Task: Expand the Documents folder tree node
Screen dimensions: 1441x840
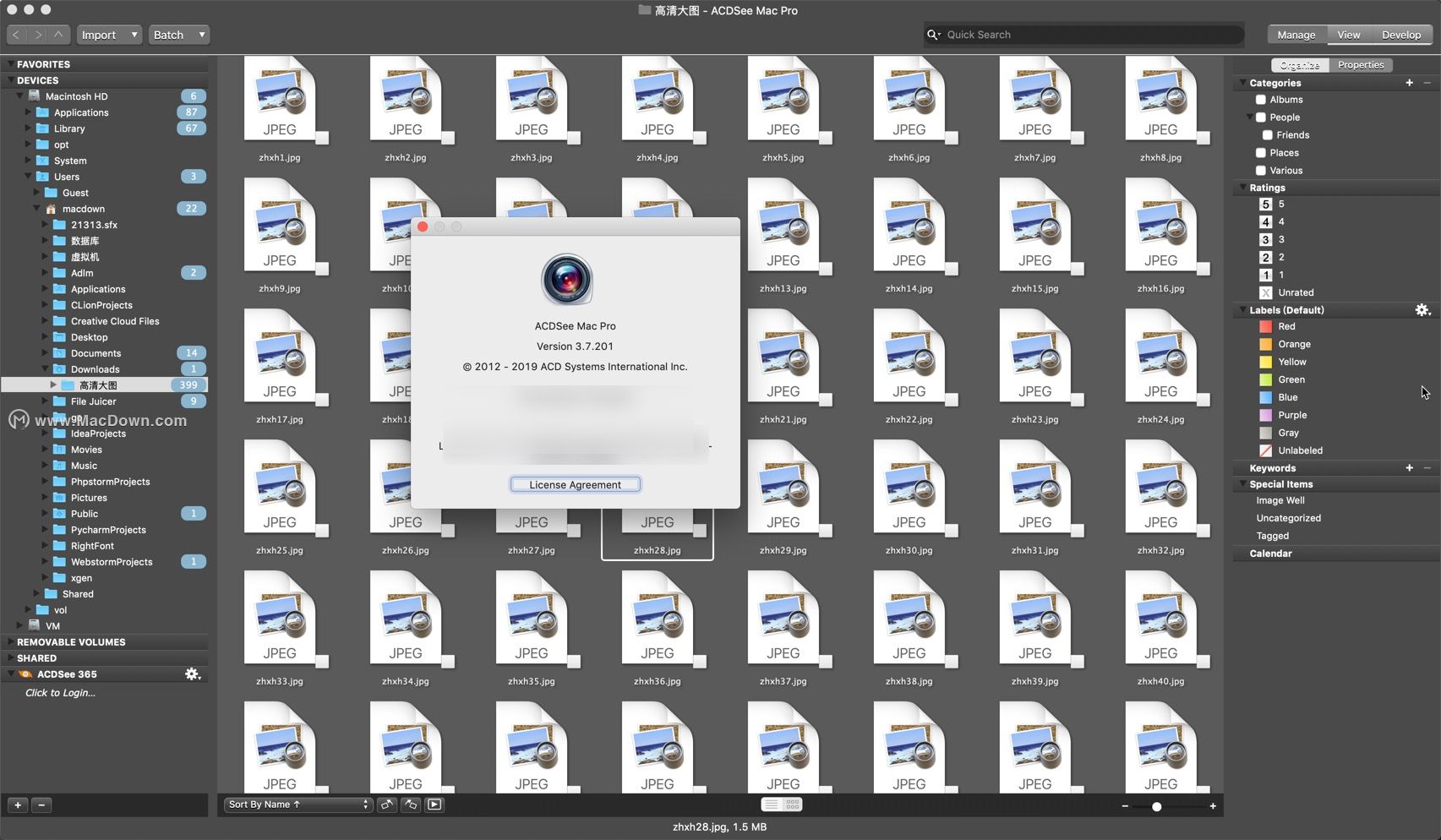Action: click(x=45, y=353)
